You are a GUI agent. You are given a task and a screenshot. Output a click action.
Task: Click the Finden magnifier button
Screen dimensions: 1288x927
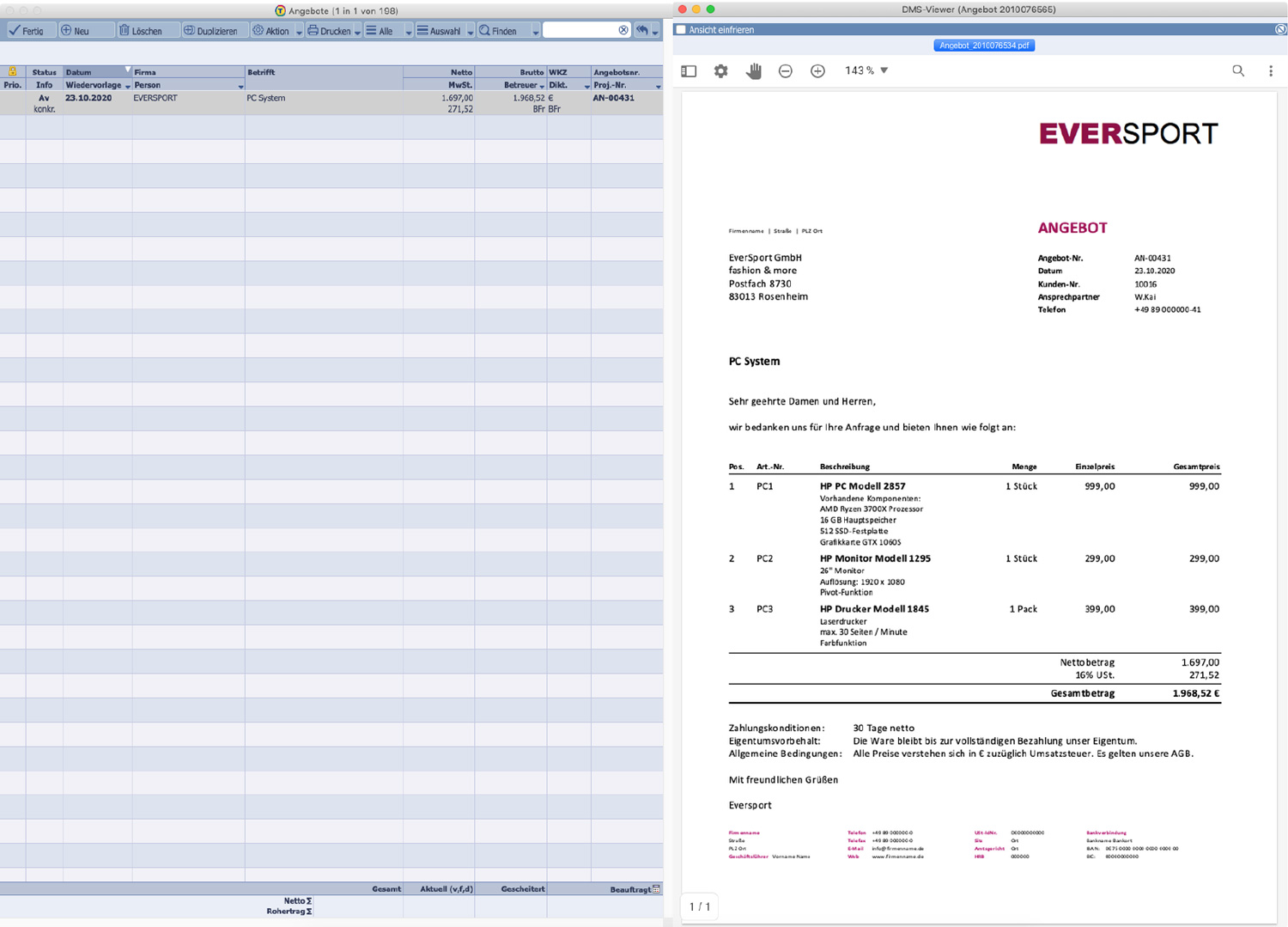click(505, 30)
